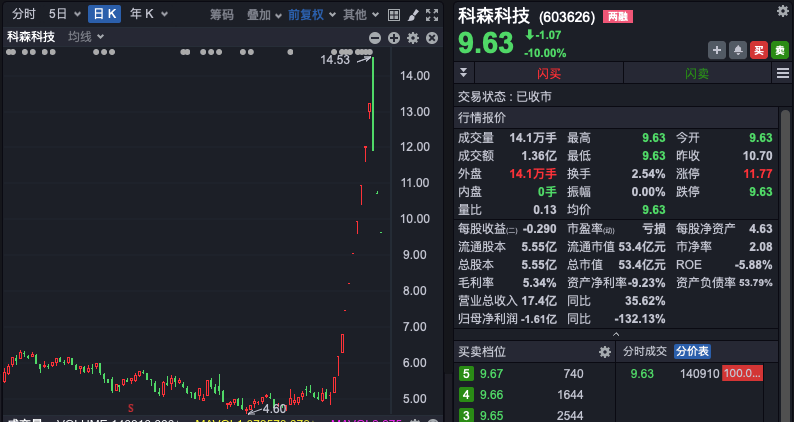Click the red 闪买 quick buy button

tap(549, 73)
